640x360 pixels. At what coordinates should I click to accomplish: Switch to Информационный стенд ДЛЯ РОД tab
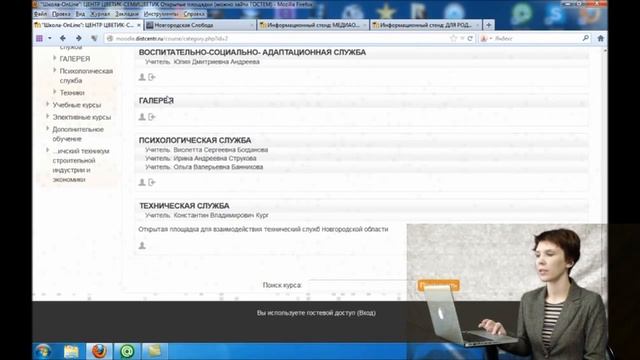click(x=426, y=25)
